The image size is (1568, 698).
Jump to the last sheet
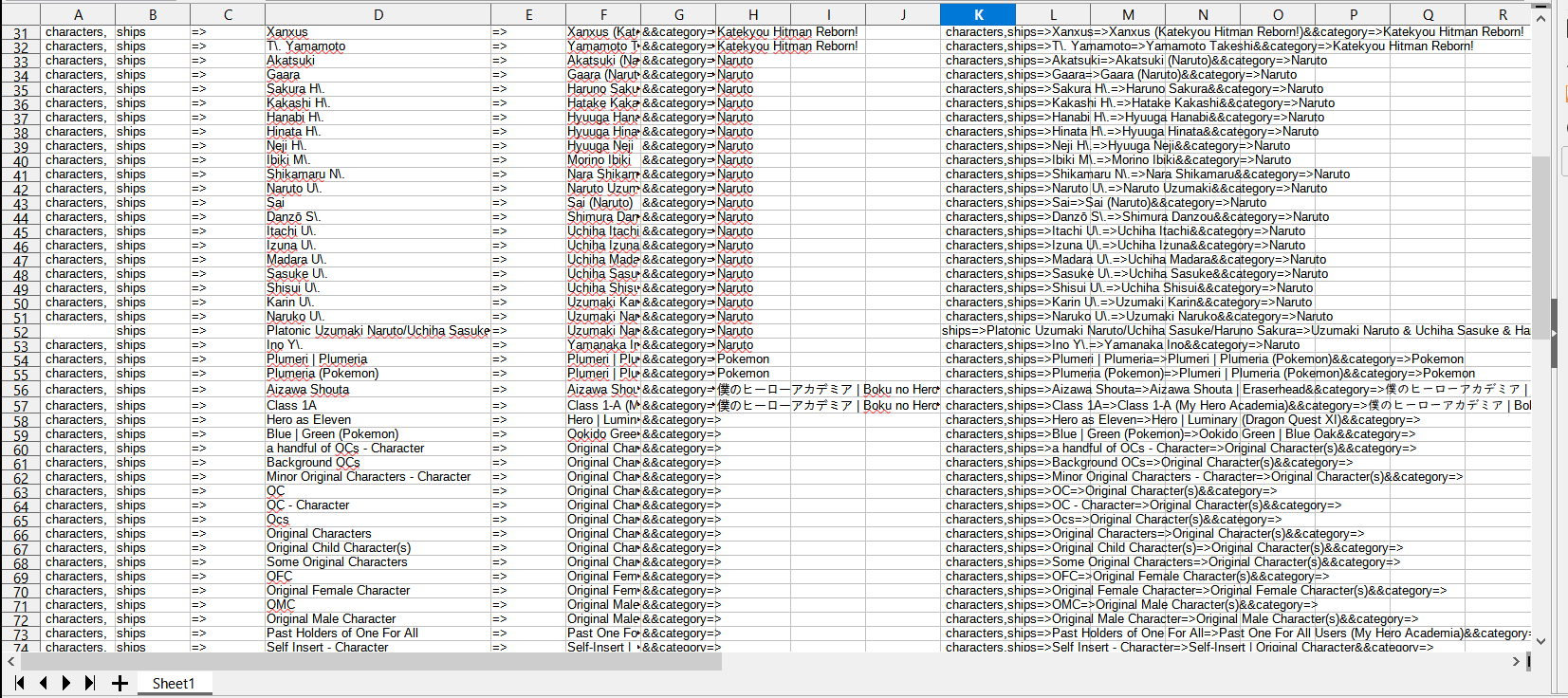point(90,683)
